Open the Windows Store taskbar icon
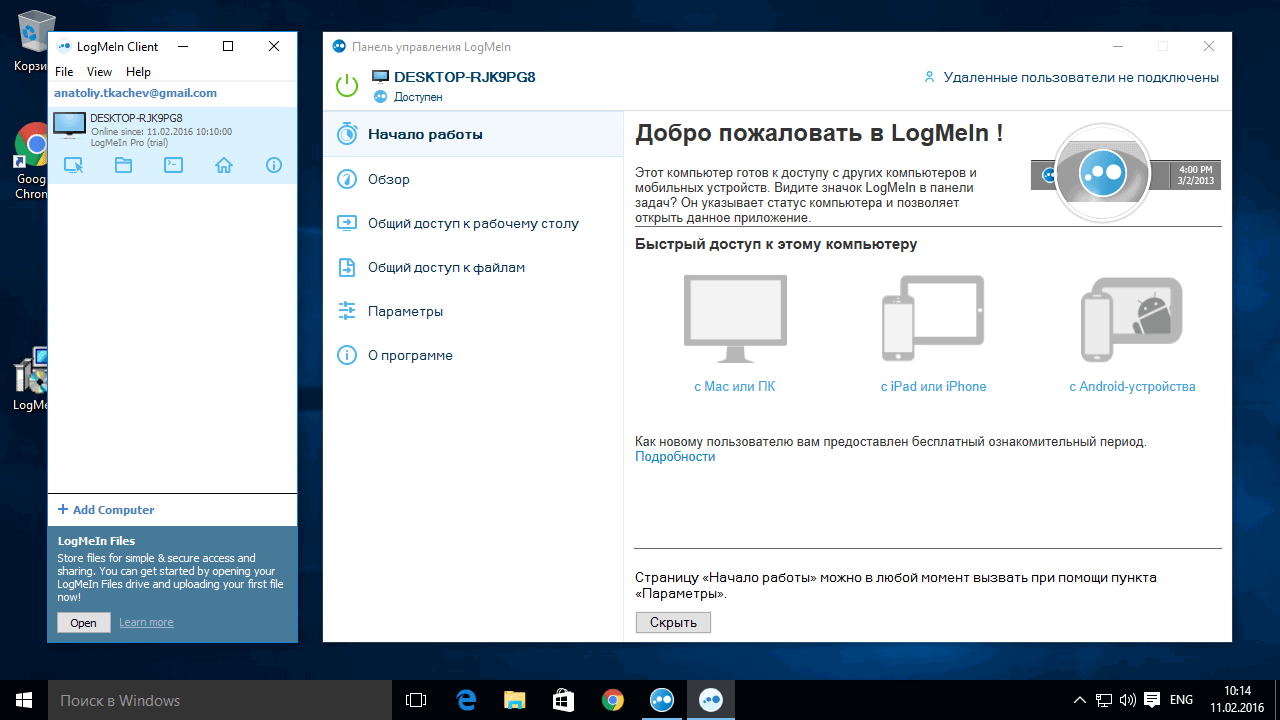The height and width of the screenshot is (720, 1280). [563, 700]
